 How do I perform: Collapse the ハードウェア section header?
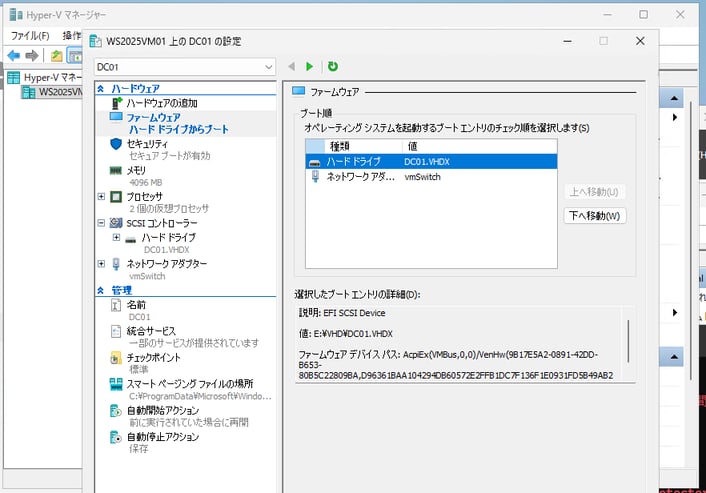[100, 89]
